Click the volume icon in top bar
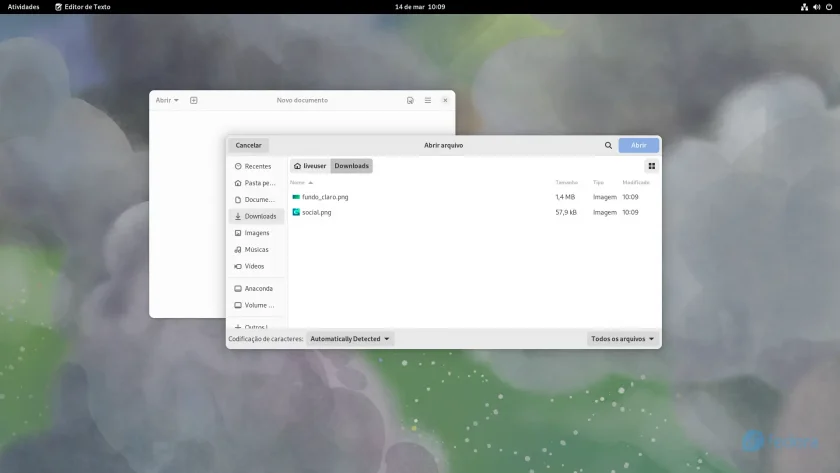 (x=816, y=7)
